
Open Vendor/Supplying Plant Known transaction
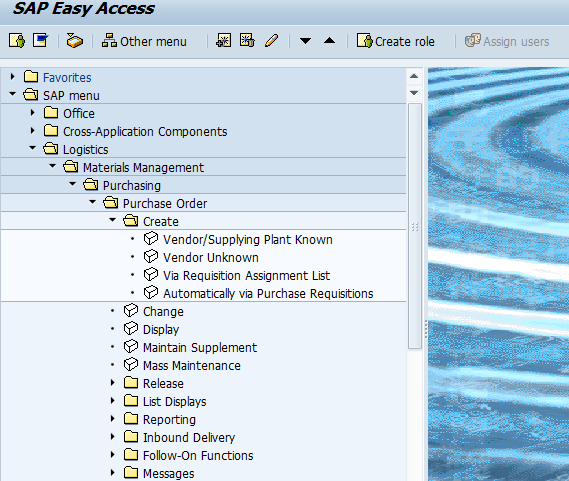click(x=248, y=240)
